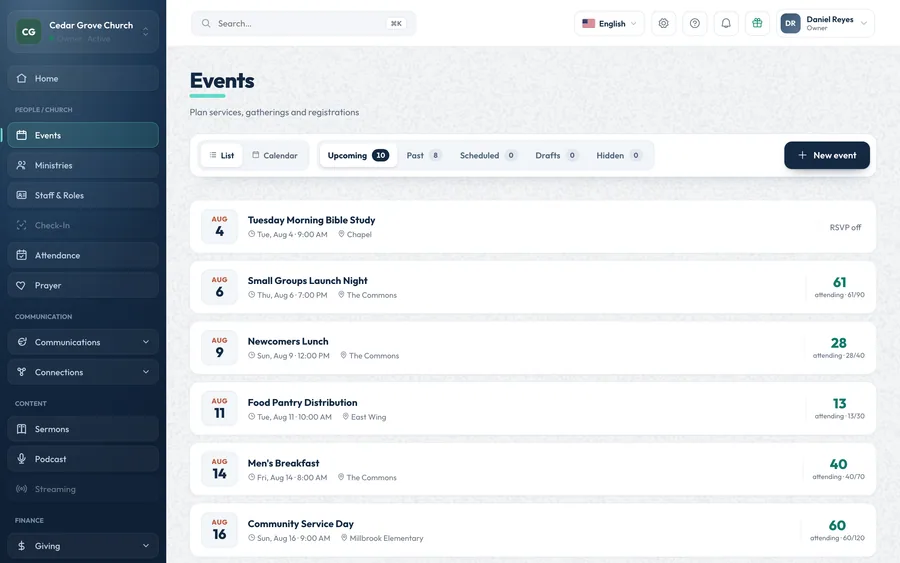Select the Drafts tab
The width and height of the screenshot is (900, 563).
coord(556,156)
